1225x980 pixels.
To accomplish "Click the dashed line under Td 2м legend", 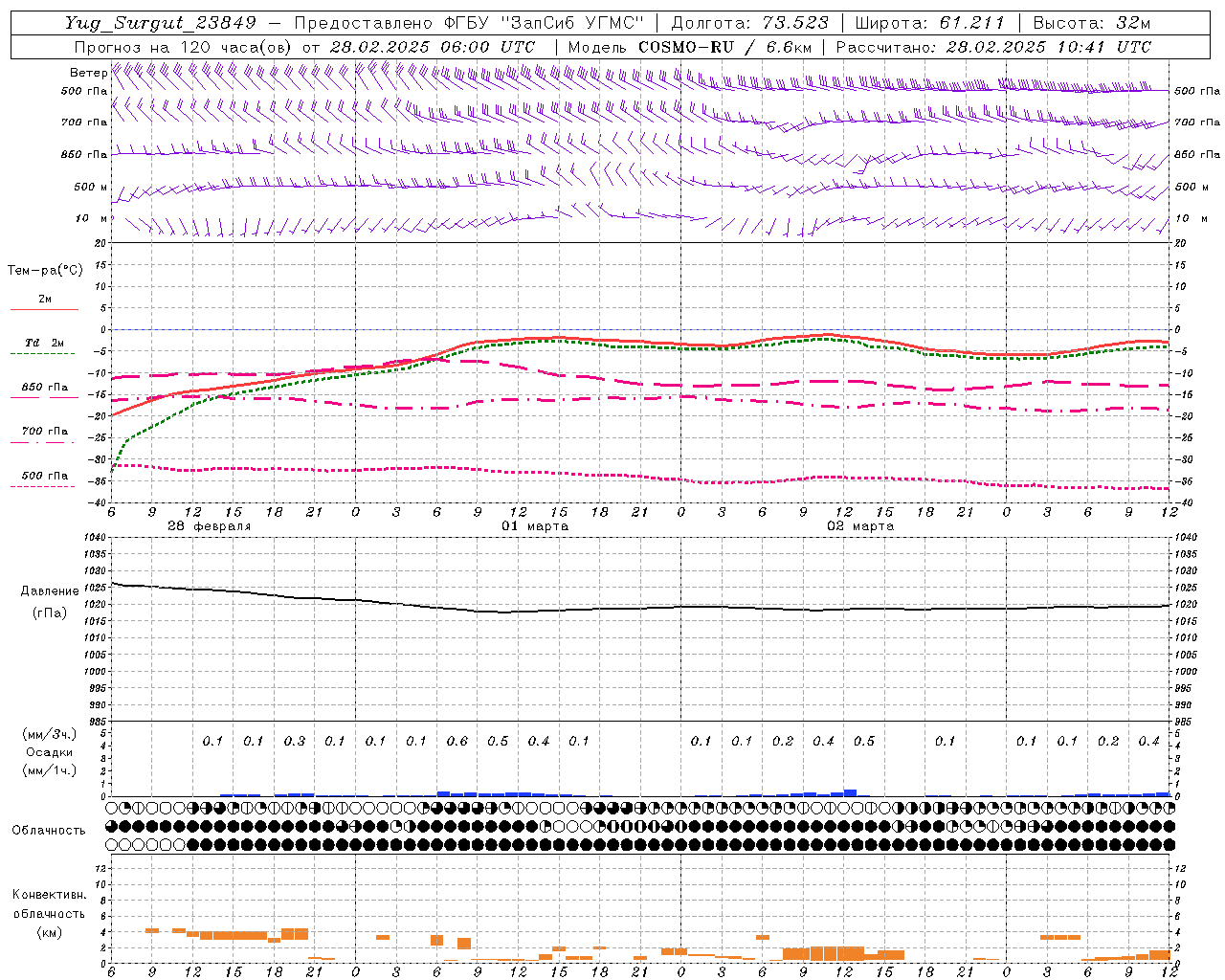I will (42, 353).
